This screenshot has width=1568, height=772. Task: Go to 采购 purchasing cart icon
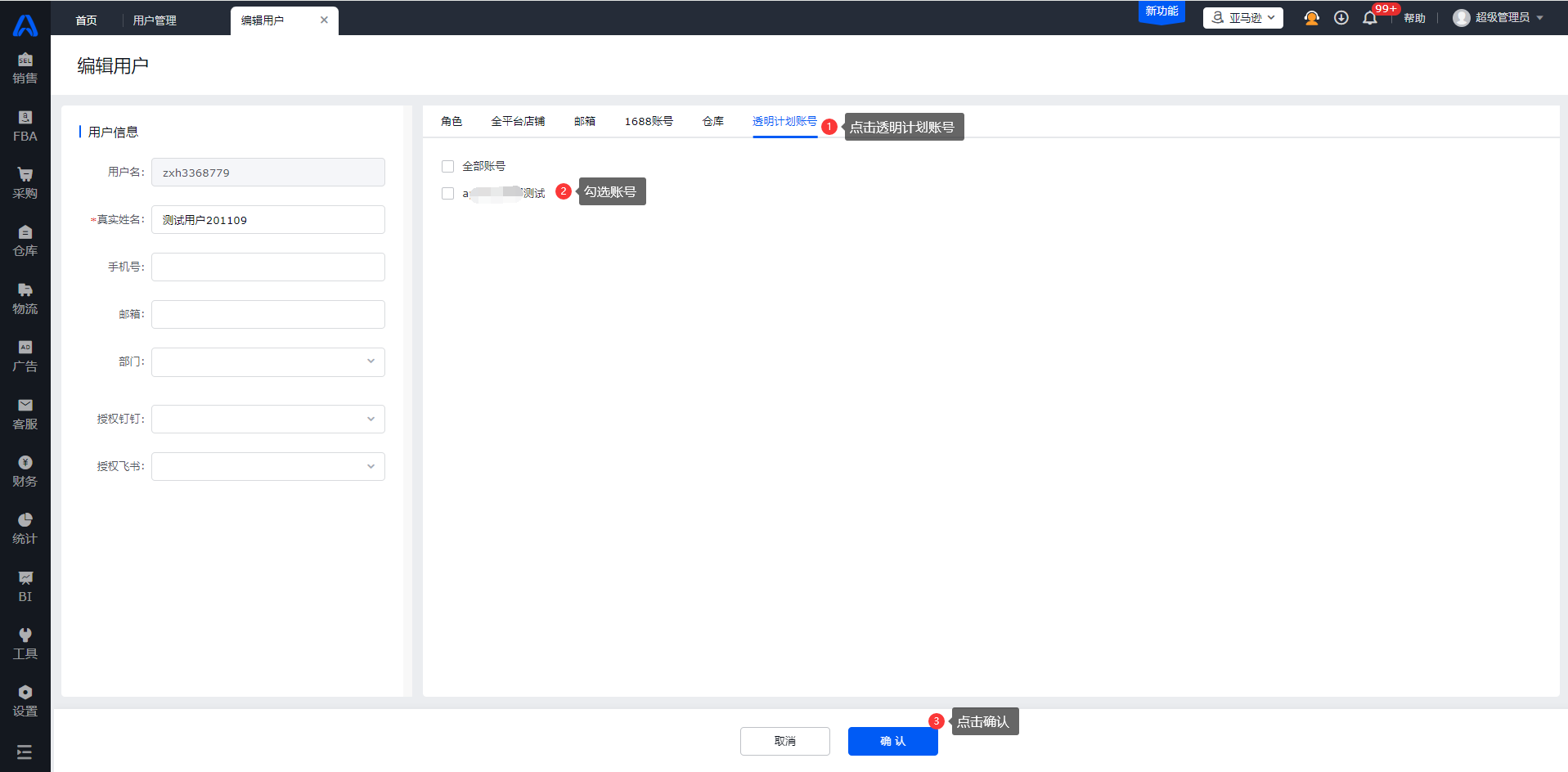(x=25, y=183)
